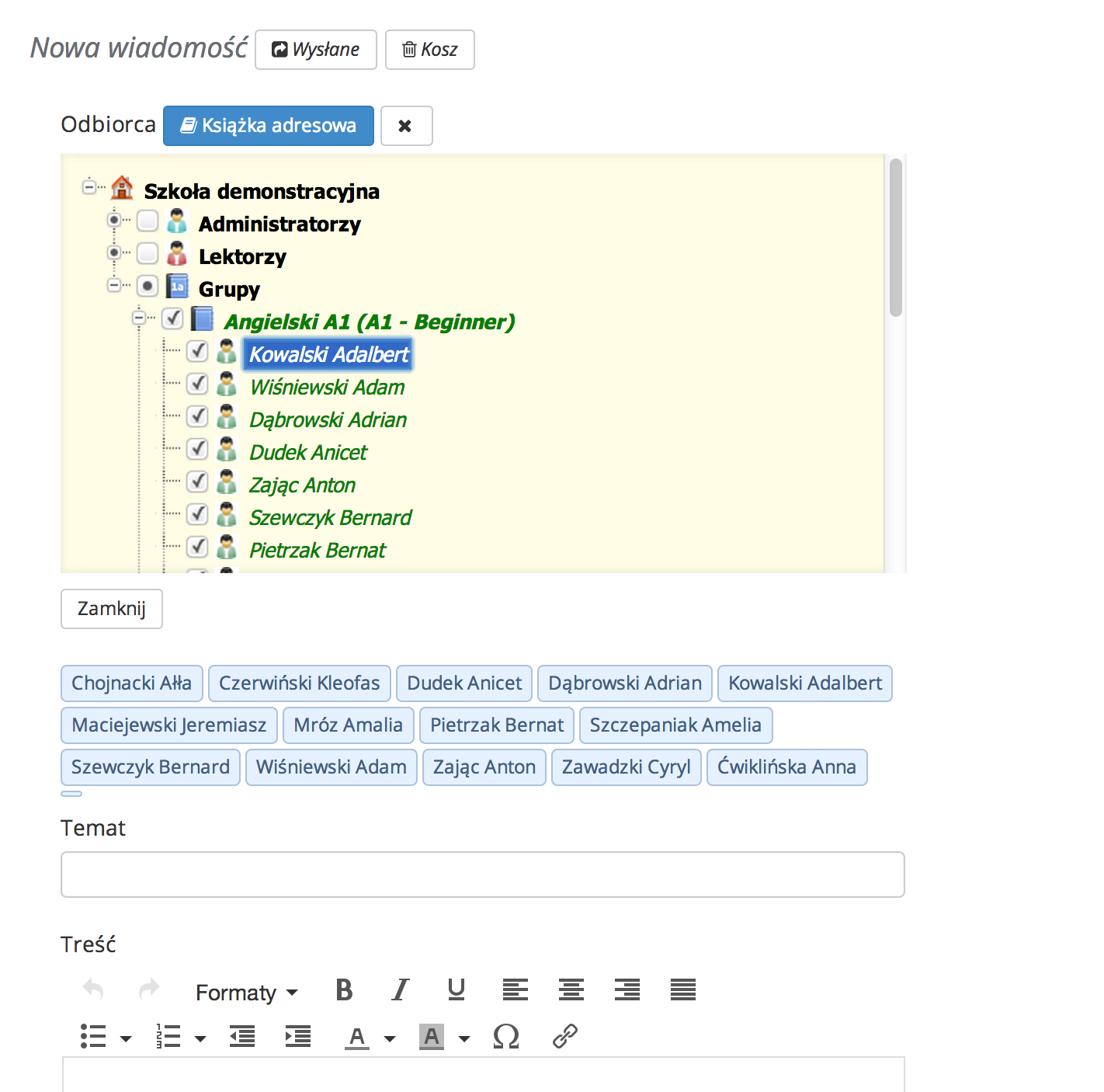
Task: Justify the message text
Action: [x=682, y=990]
